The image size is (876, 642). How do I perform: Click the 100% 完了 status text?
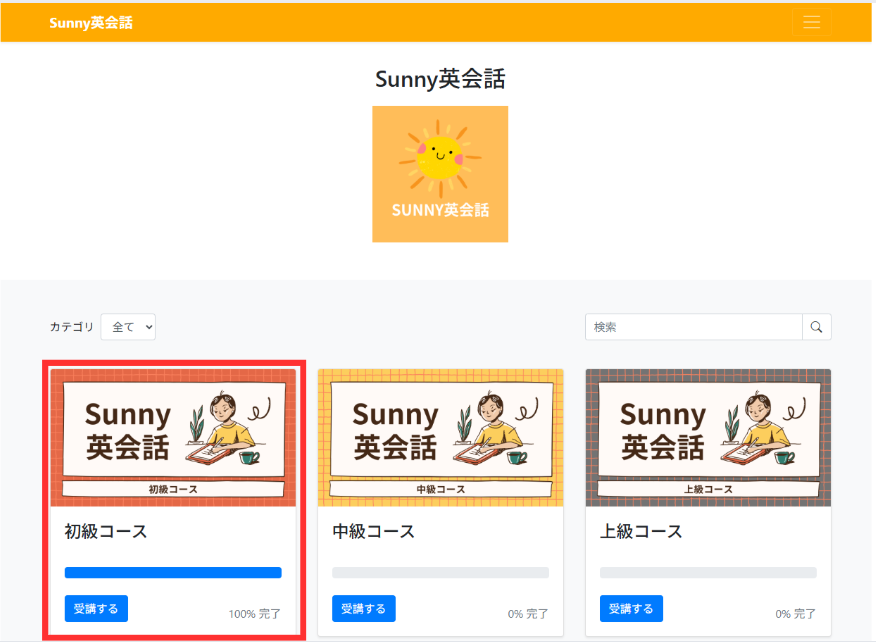(x=255, y=614)
